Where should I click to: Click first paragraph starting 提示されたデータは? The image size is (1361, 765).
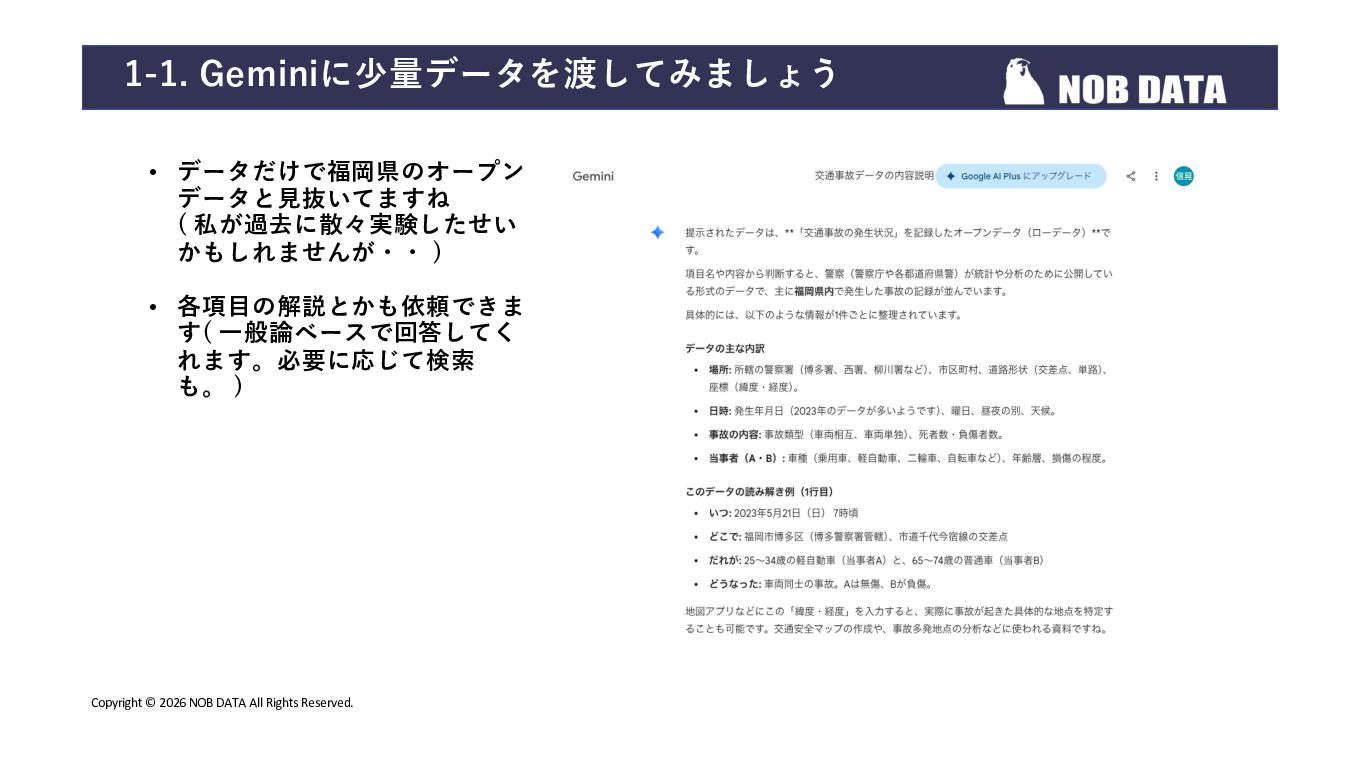tap(898, 241)
